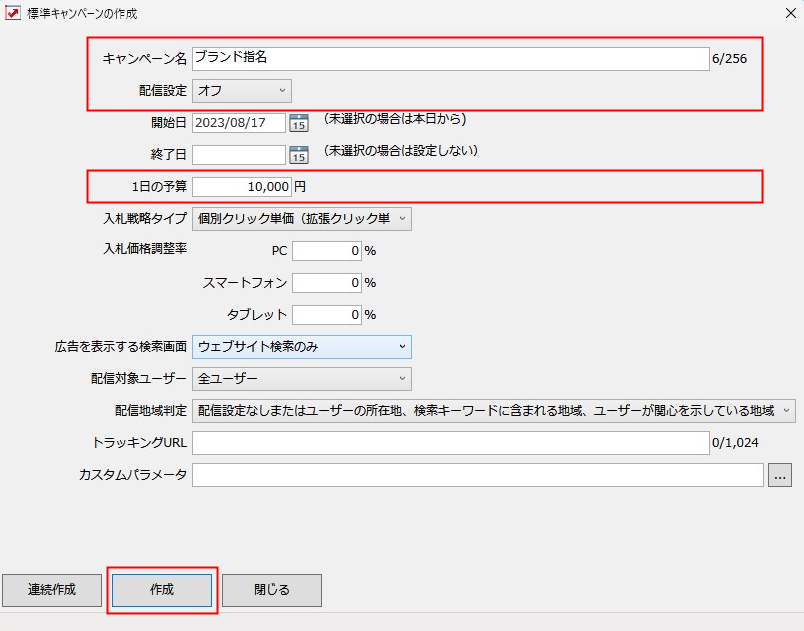Click the app icon in title bar
804x631 pixels.
(x=13, y=14)
